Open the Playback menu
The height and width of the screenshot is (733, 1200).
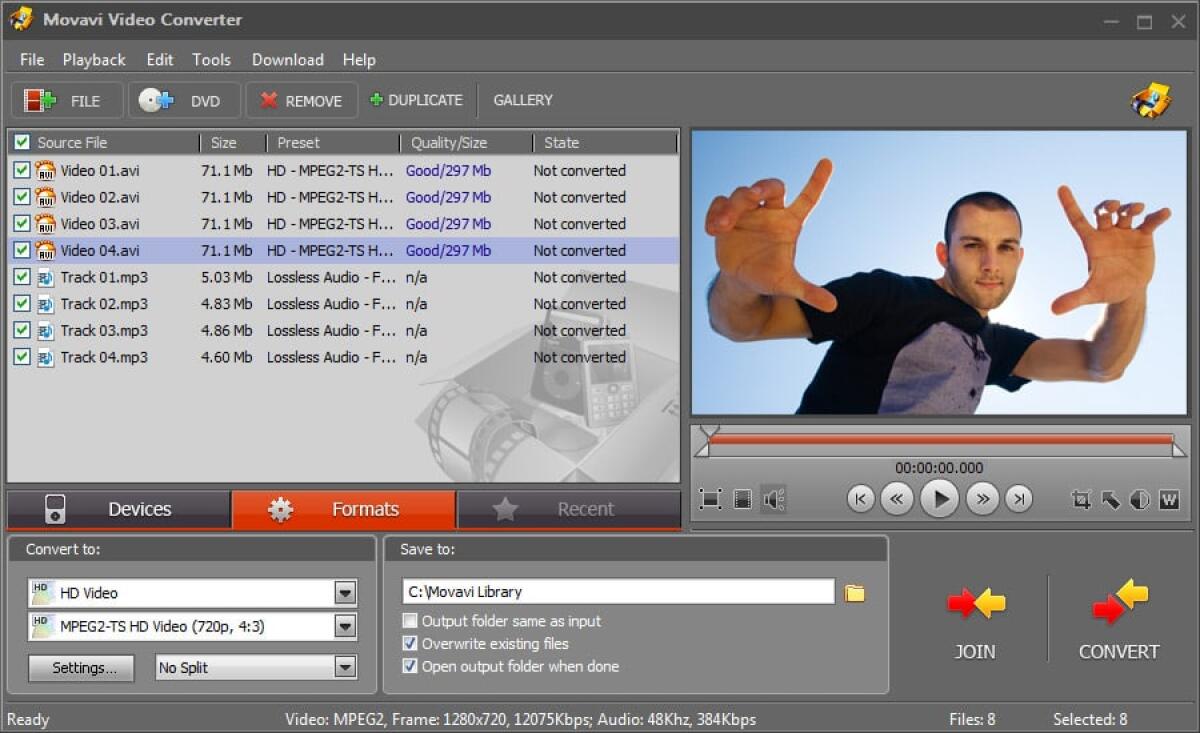pos(93,59)
